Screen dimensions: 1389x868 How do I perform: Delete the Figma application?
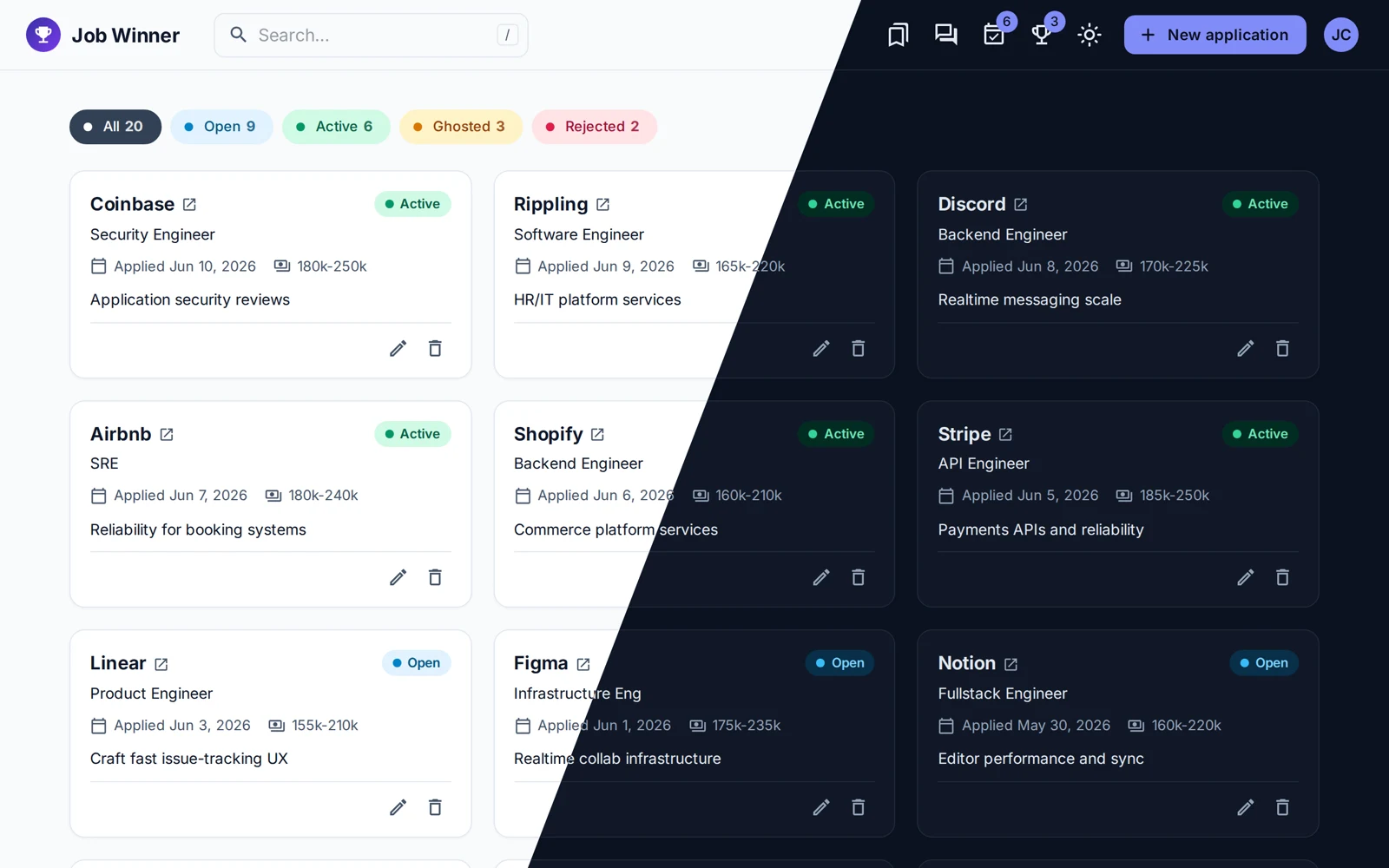(x=859, y=808)
